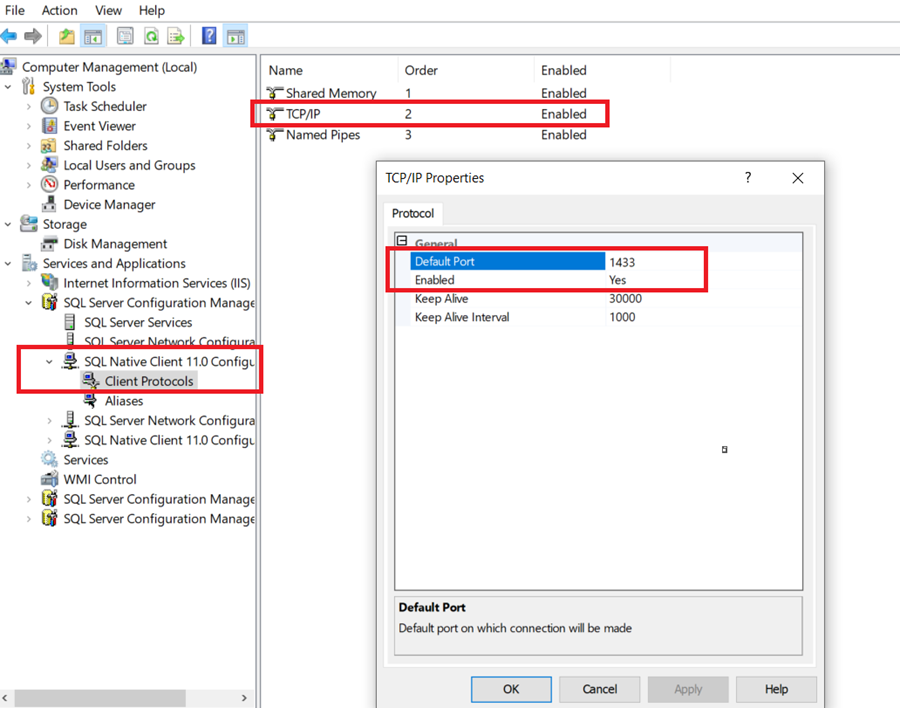Image resolution: width=900 pixels, height=708 pixels.
Task: Select the TCP/IP row in protocol list
Action: pos(430,114)
